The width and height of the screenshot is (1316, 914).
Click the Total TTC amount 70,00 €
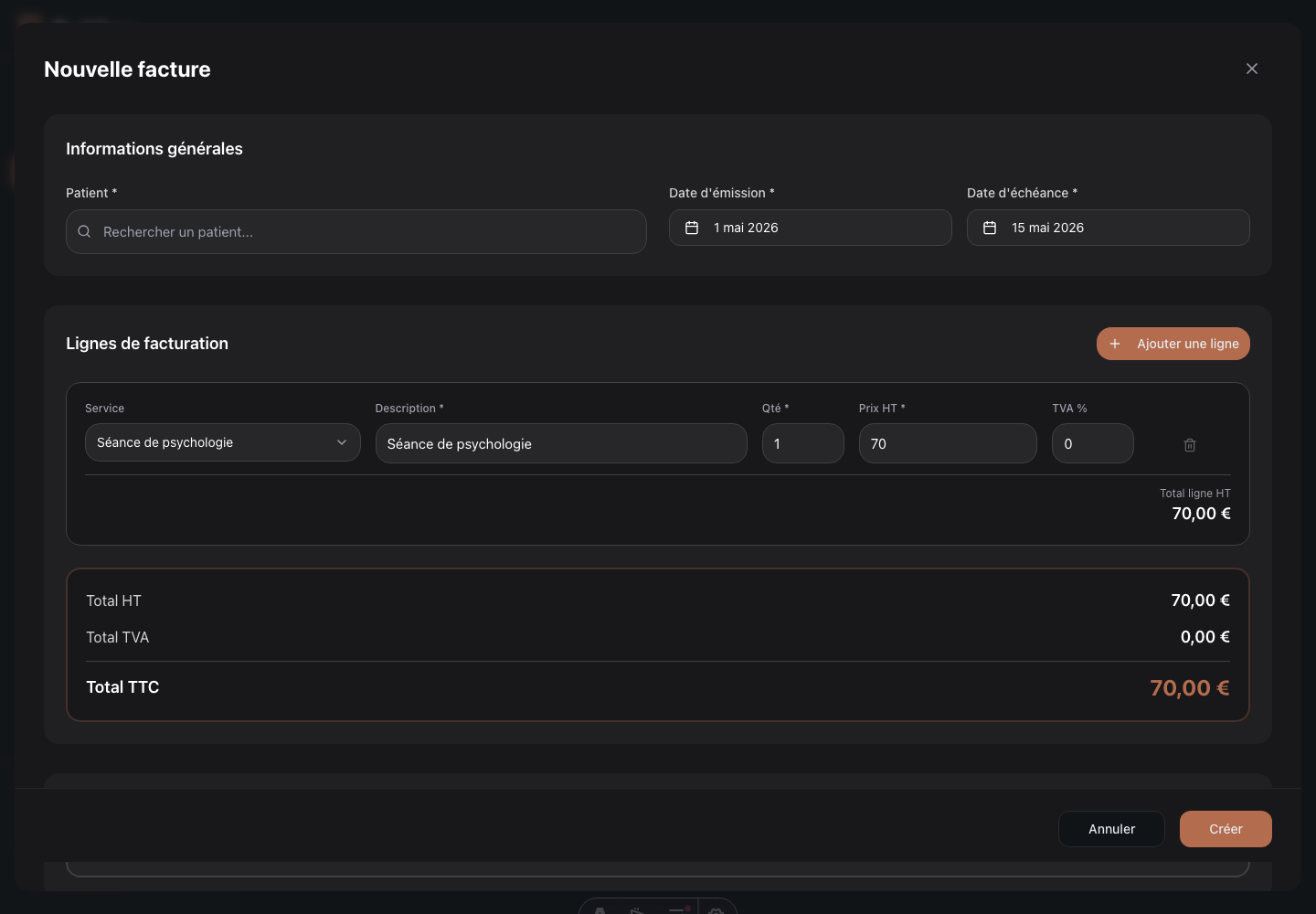[x=1190, y=688]
